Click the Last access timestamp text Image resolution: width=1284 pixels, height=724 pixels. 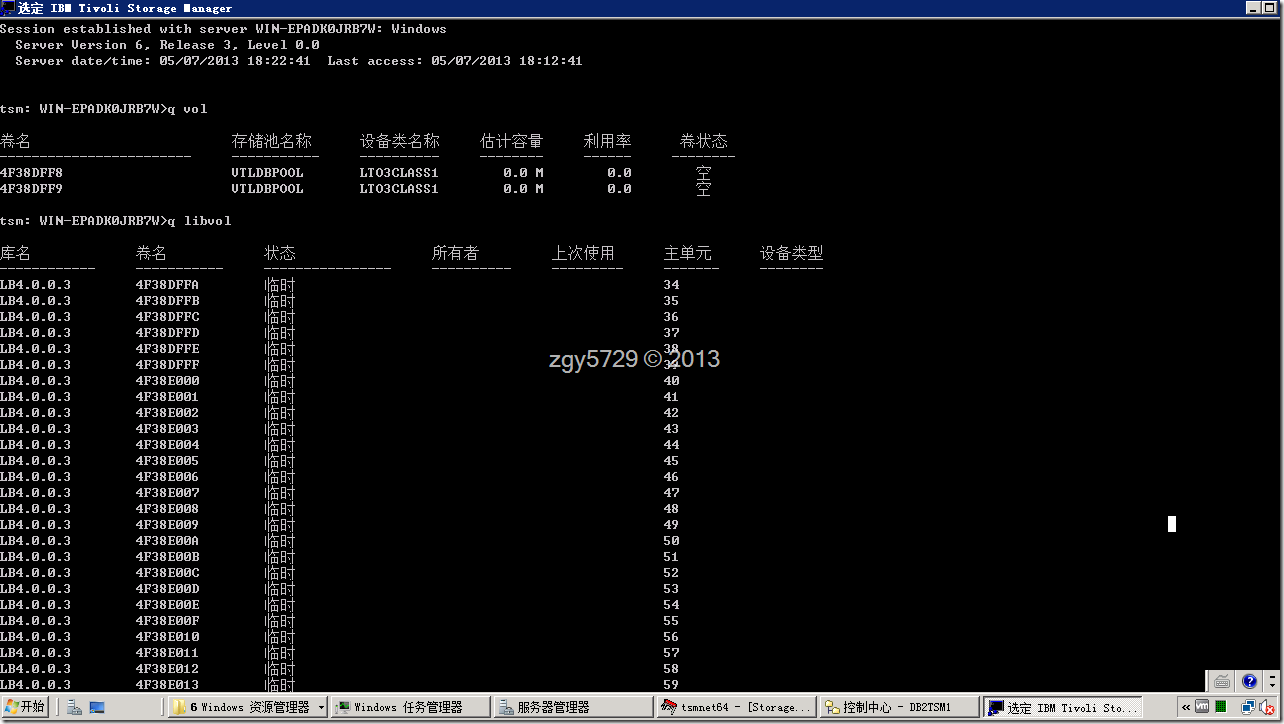point(455,60)
